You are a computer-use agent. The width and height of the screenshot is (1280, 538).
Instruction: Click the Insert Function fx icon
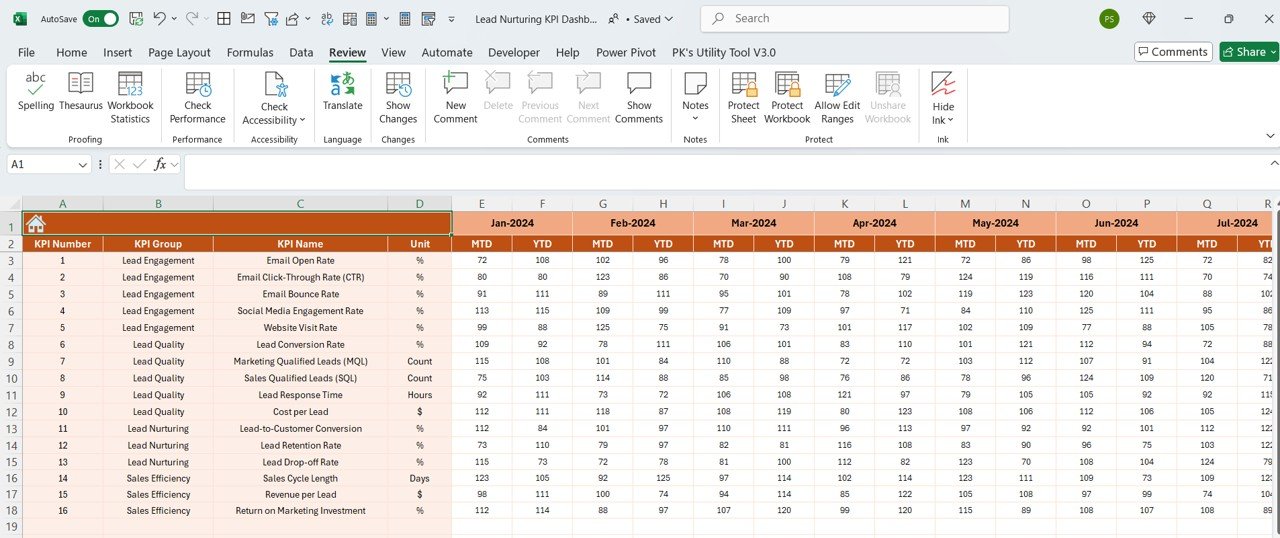pos(160,164)
